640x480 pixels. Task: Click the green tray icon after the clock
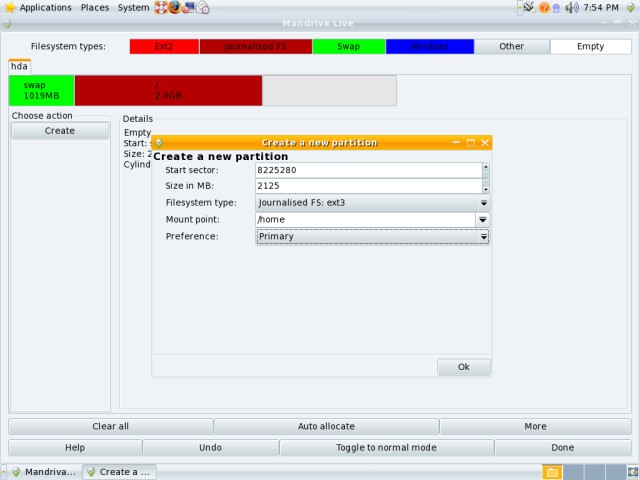630,8
